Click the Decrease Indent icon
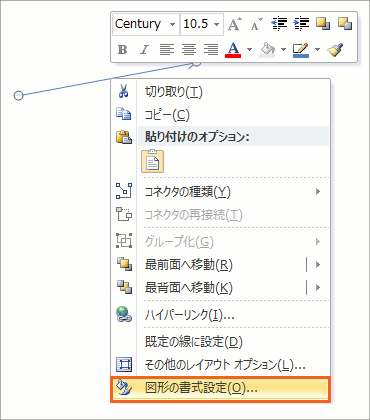370x420 pixels. coord(279,24)
